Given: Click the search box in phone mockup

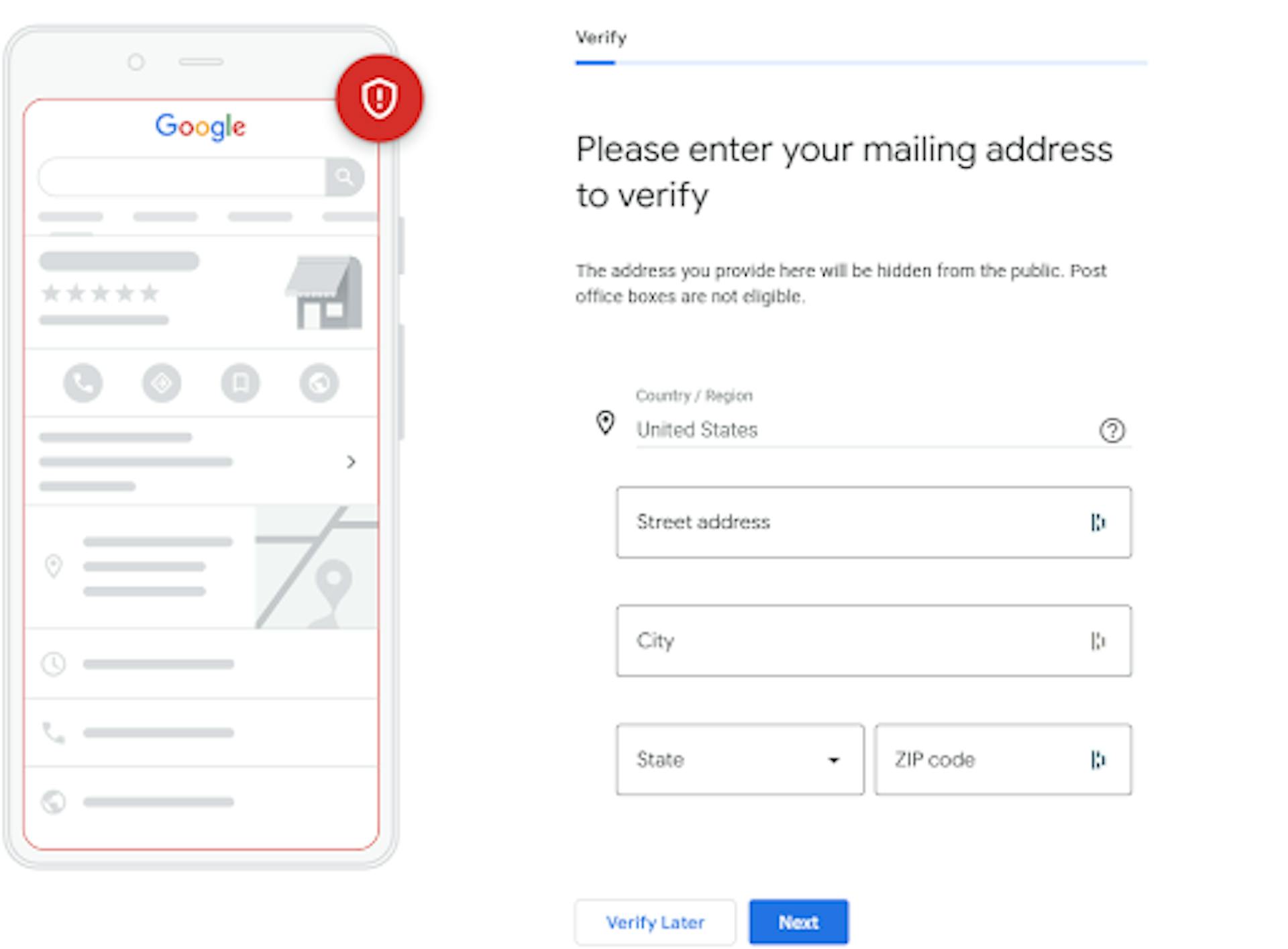Looking at the screenshot, I should tap(182, 177).
